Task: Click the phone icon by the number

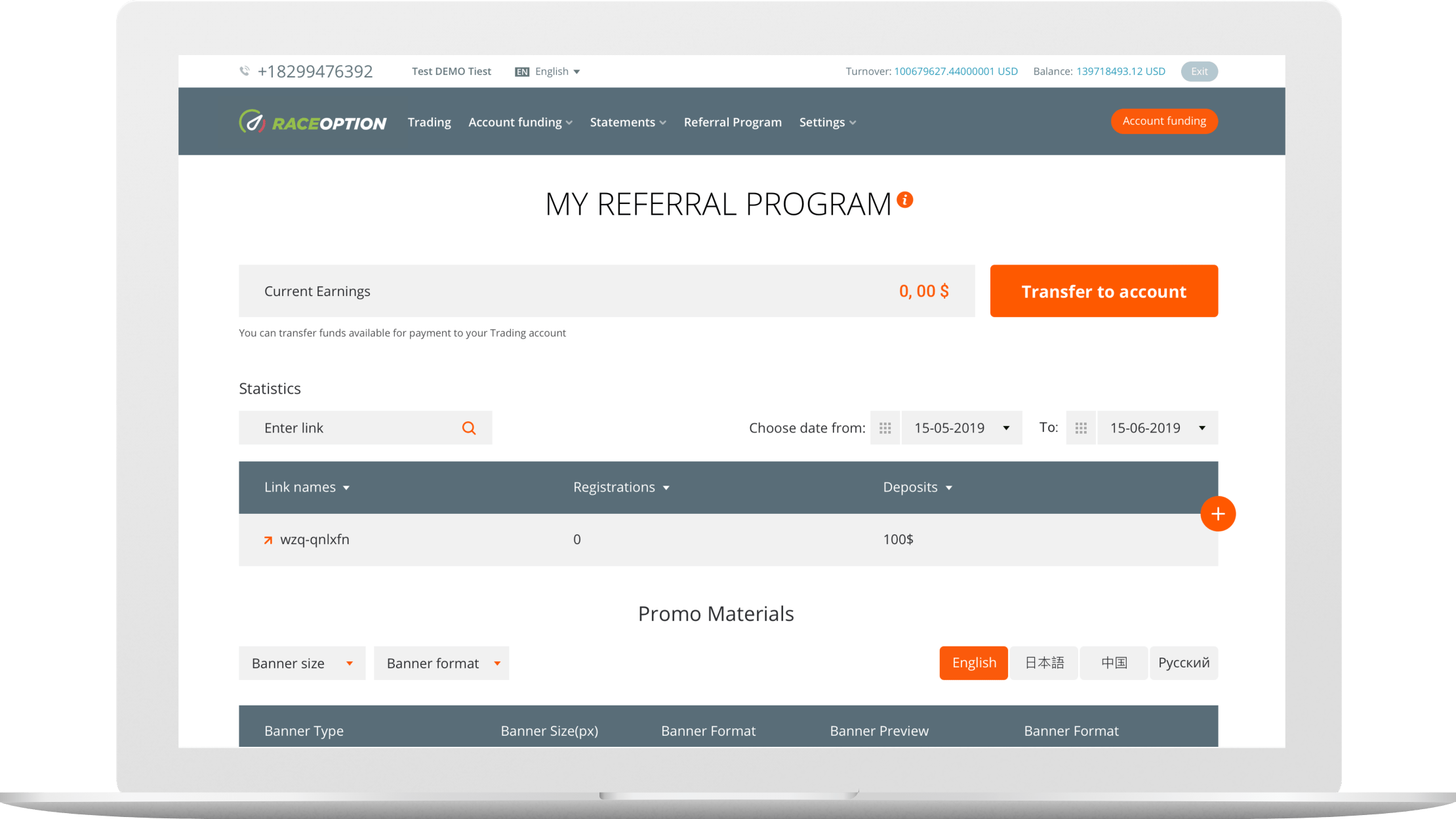Action: 245,71
